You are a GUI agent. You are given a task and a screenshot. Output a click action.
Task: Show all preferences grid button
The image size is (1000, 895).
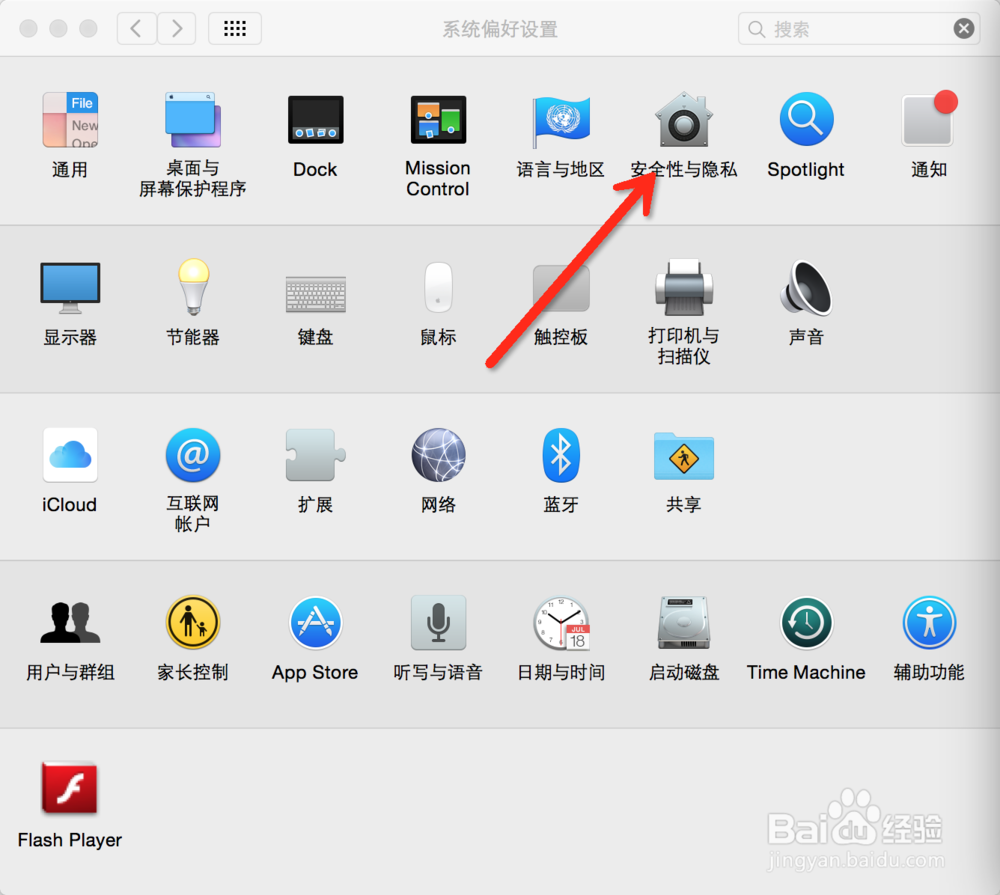(235, 29)
